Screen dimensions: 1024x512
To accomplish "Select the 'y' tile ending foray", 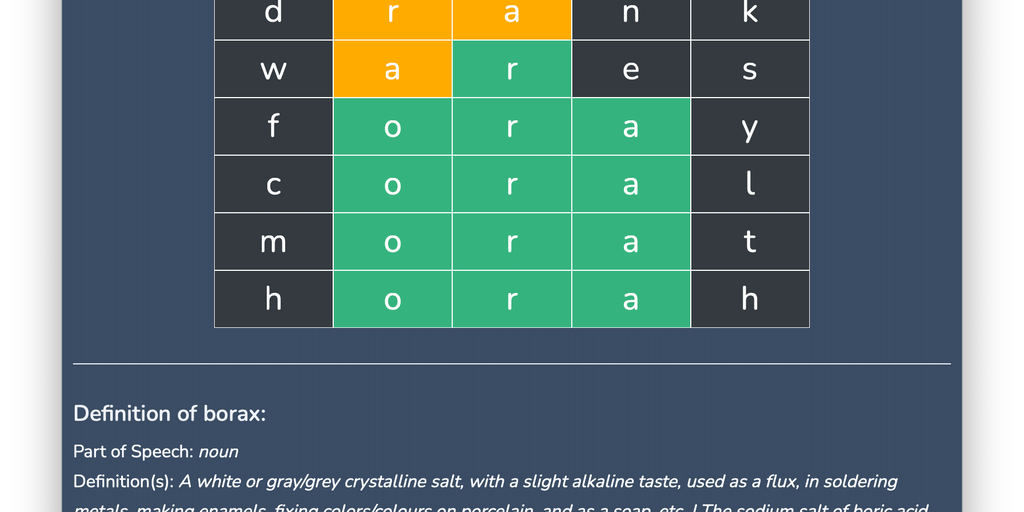I will [x=749, y=127].
